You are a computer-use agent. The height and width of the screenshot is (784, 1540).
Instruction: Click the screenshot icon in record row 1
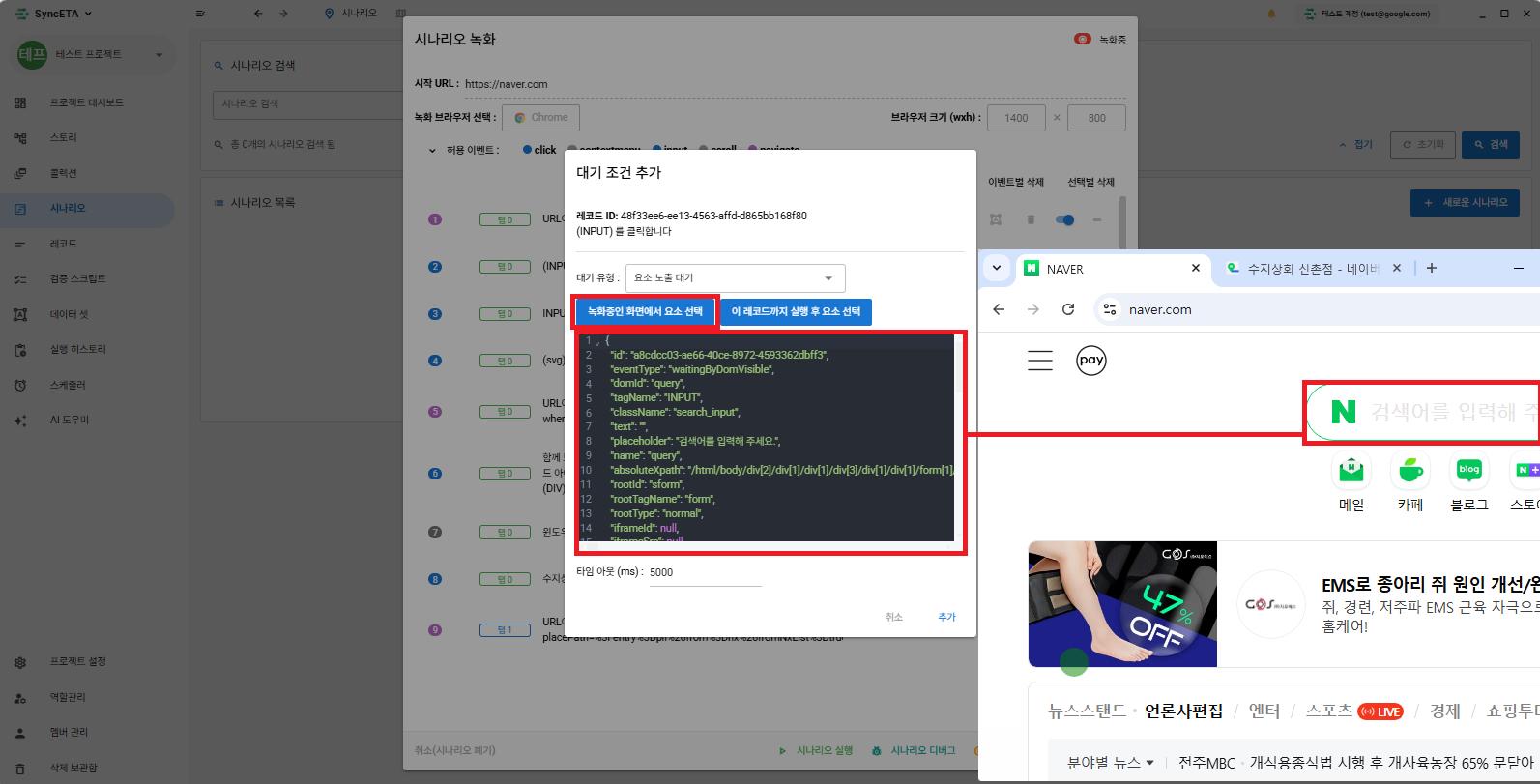click(x=996, y=219)
